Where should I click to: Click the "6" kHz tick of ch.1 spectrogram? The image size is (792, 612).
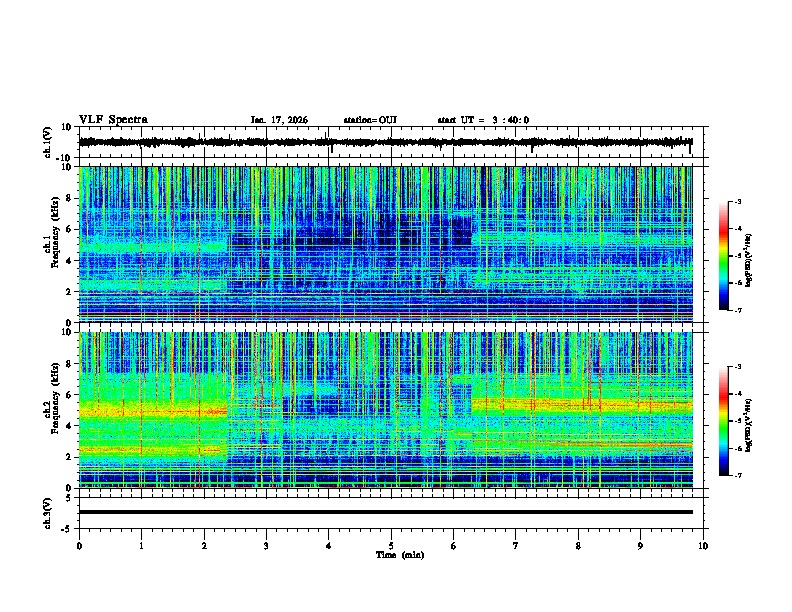coord(69,230)
